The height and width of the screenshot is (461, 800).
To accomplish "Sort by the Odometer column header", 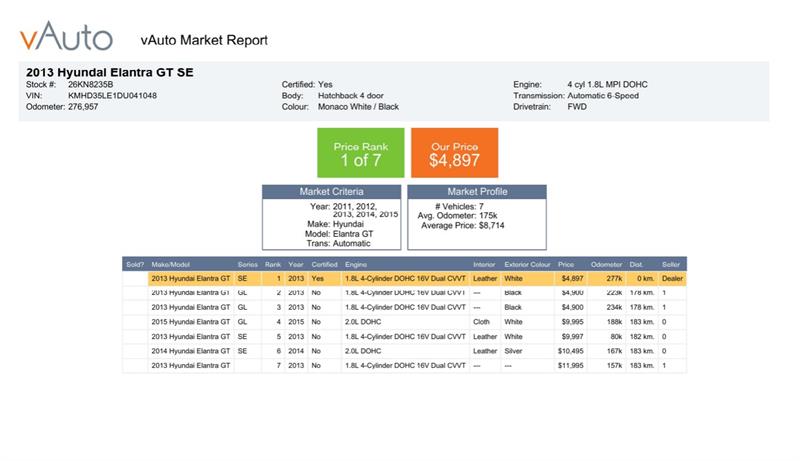I will coord(605,265).
